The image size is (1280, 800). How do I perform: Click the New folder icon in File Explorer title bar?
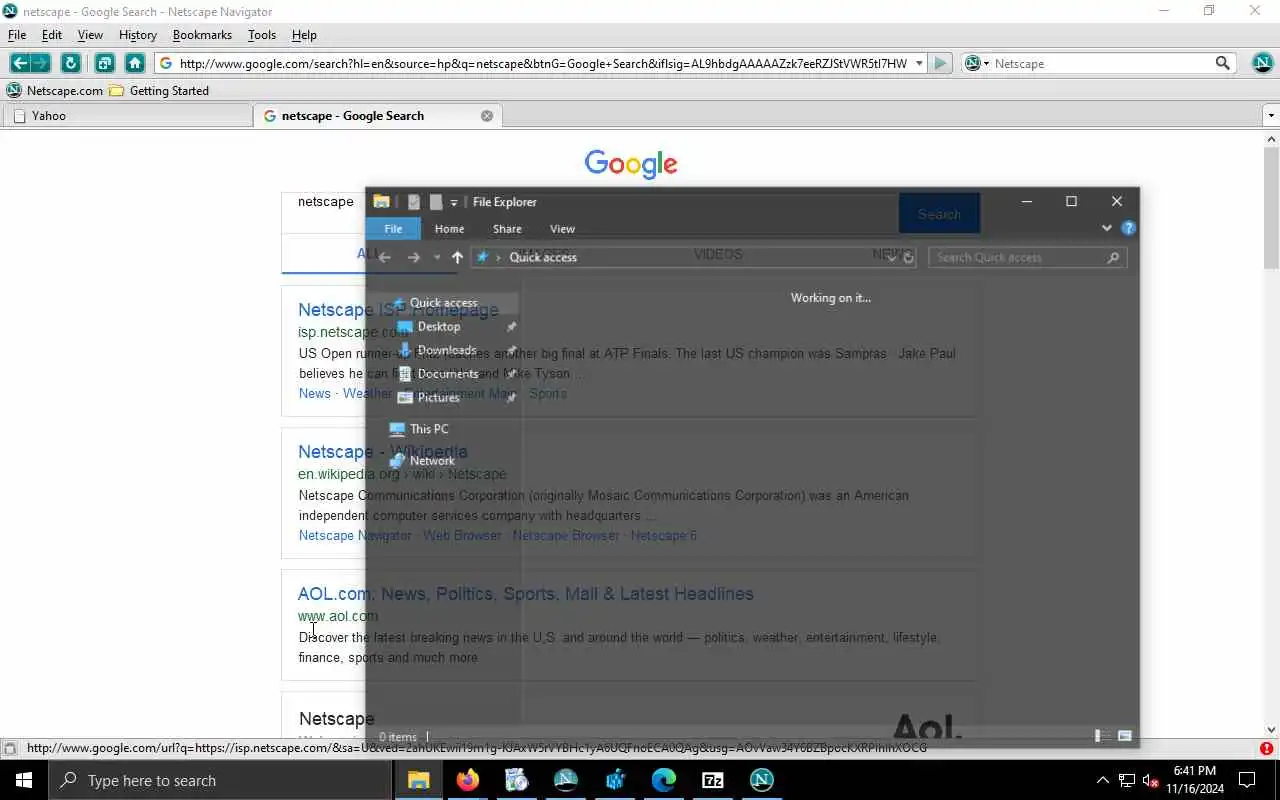[x=436, y=202]
